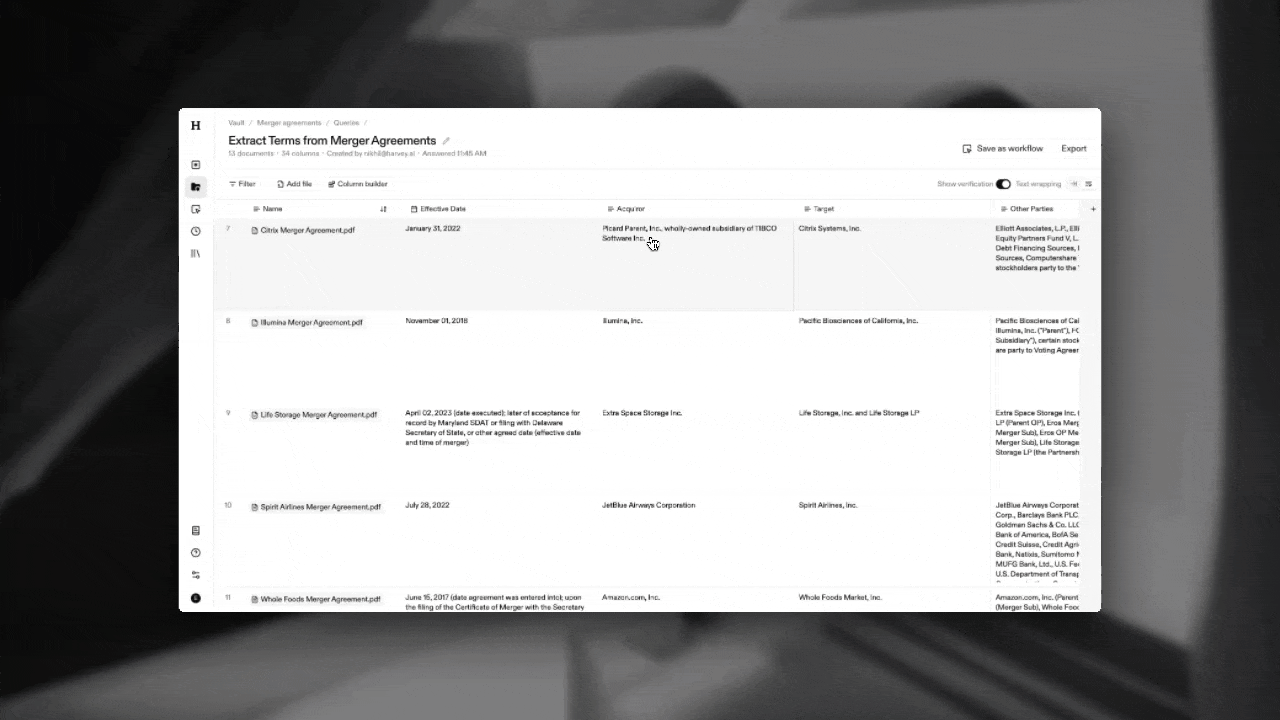
Task: Click the display options icon at toolbar end
Action: [x=1088, y=184]
